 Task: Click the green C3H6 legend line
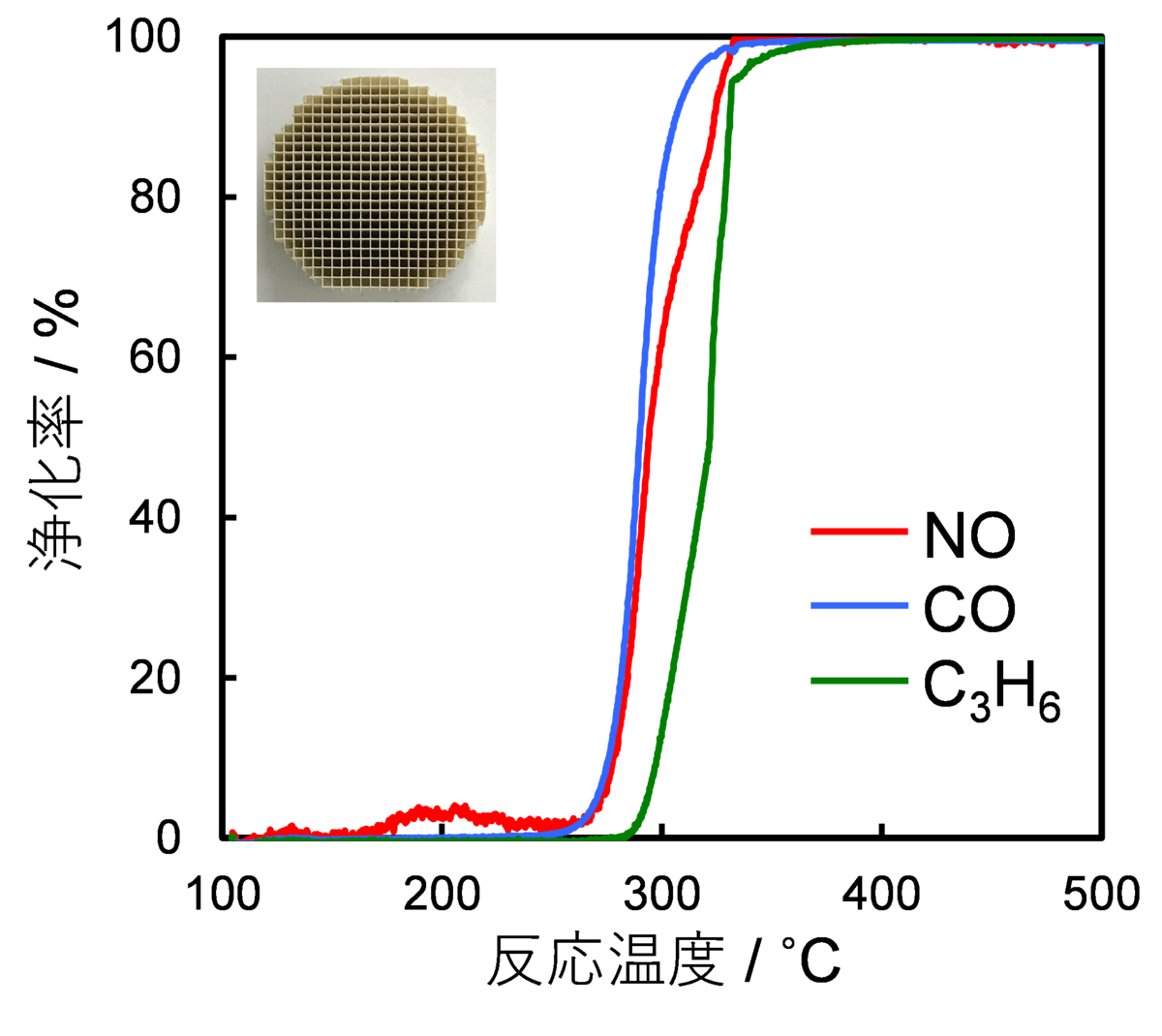pos(859,681)
